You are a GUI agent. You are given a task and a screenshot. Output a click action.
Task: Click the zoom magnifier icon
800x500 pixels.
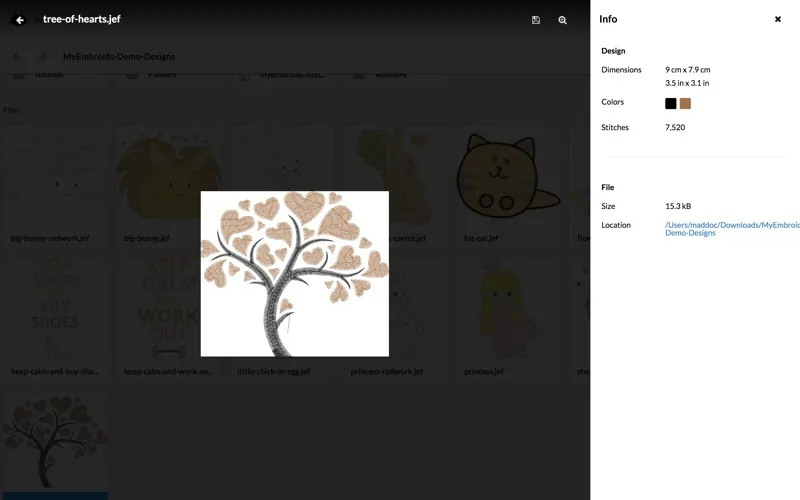(x=562, y=20)
